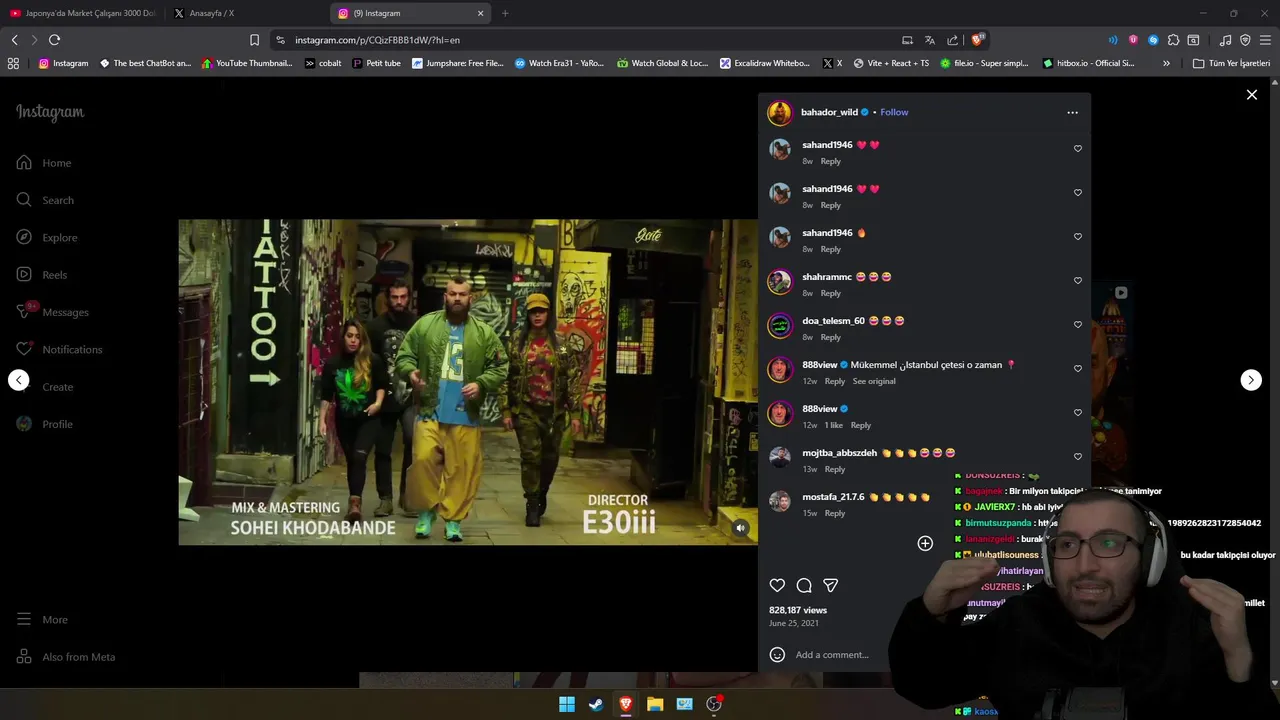Close the Instagram browser tab
This screenshot has height=720, width=1280.
(480, 13)
